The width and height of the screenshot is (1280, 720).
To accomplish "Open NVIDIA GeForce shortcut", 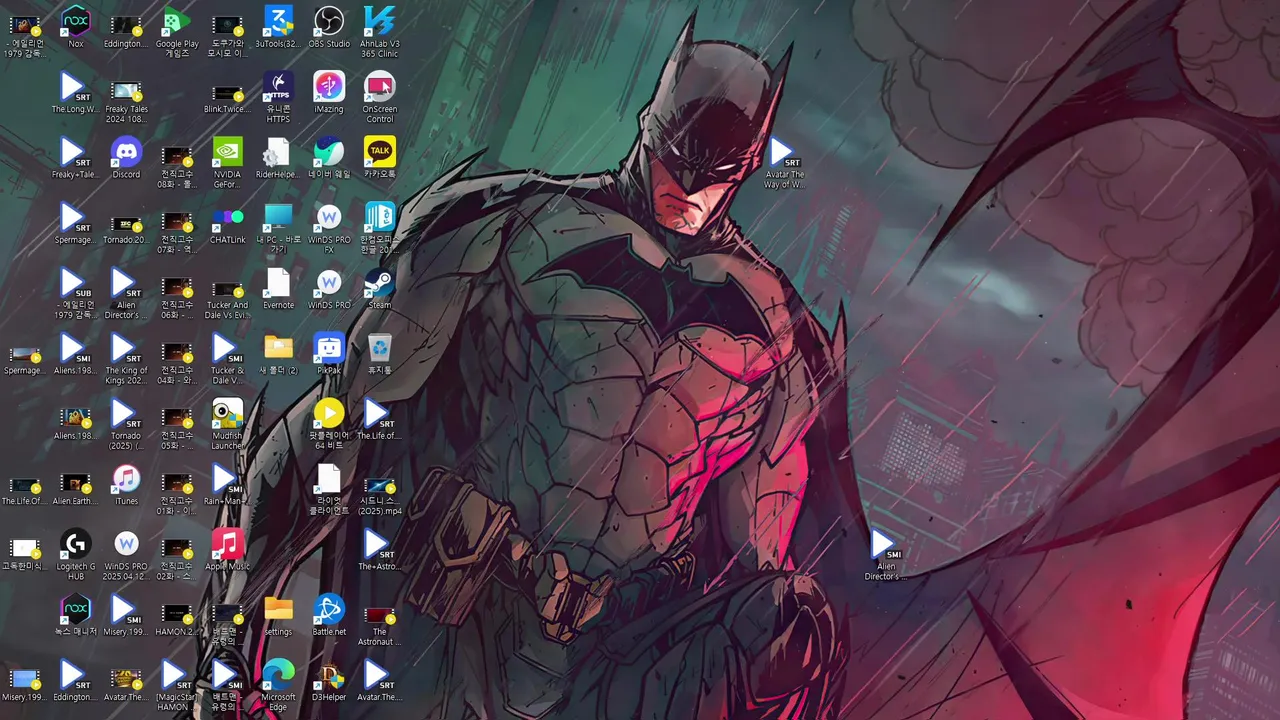I will (228, 162).
